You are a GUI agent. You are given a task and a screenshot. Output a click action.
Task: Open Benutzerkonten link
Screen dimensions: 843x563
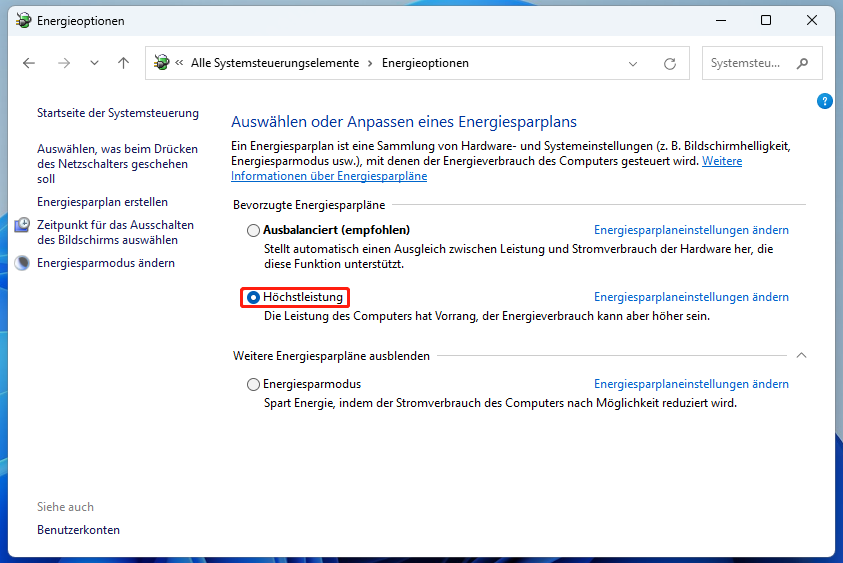(78, 530)
